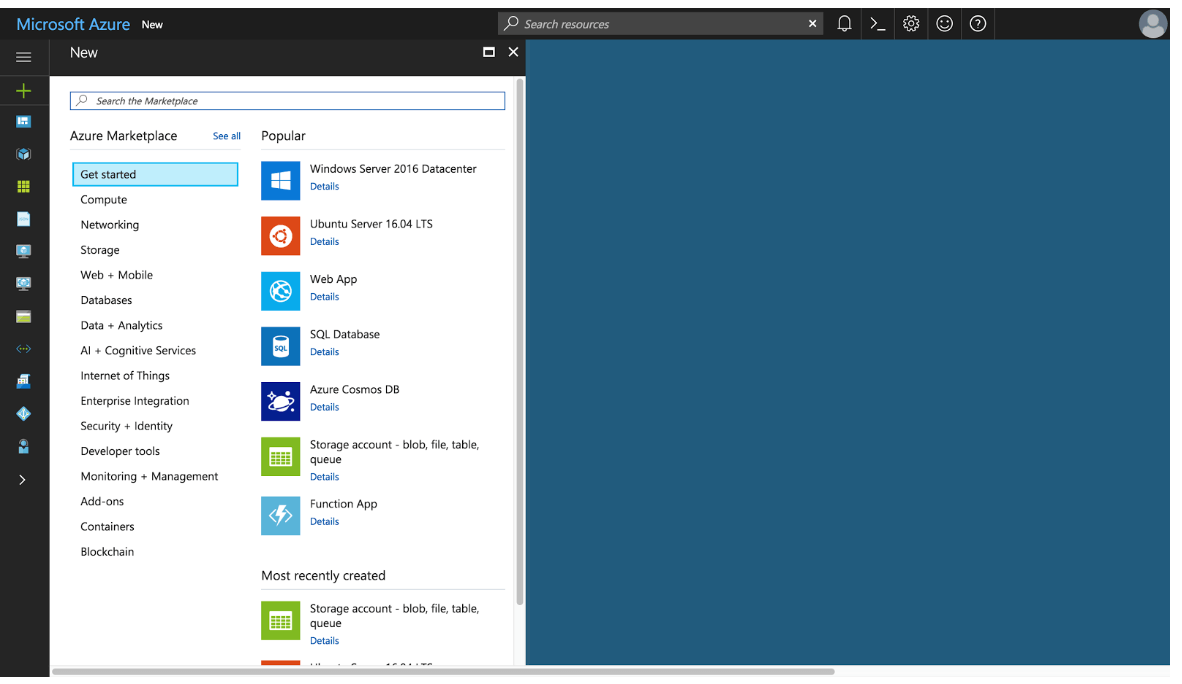The image size is (1182, 684).
Task: Click the SQL Database icon
Action: (x=280, y=346)
